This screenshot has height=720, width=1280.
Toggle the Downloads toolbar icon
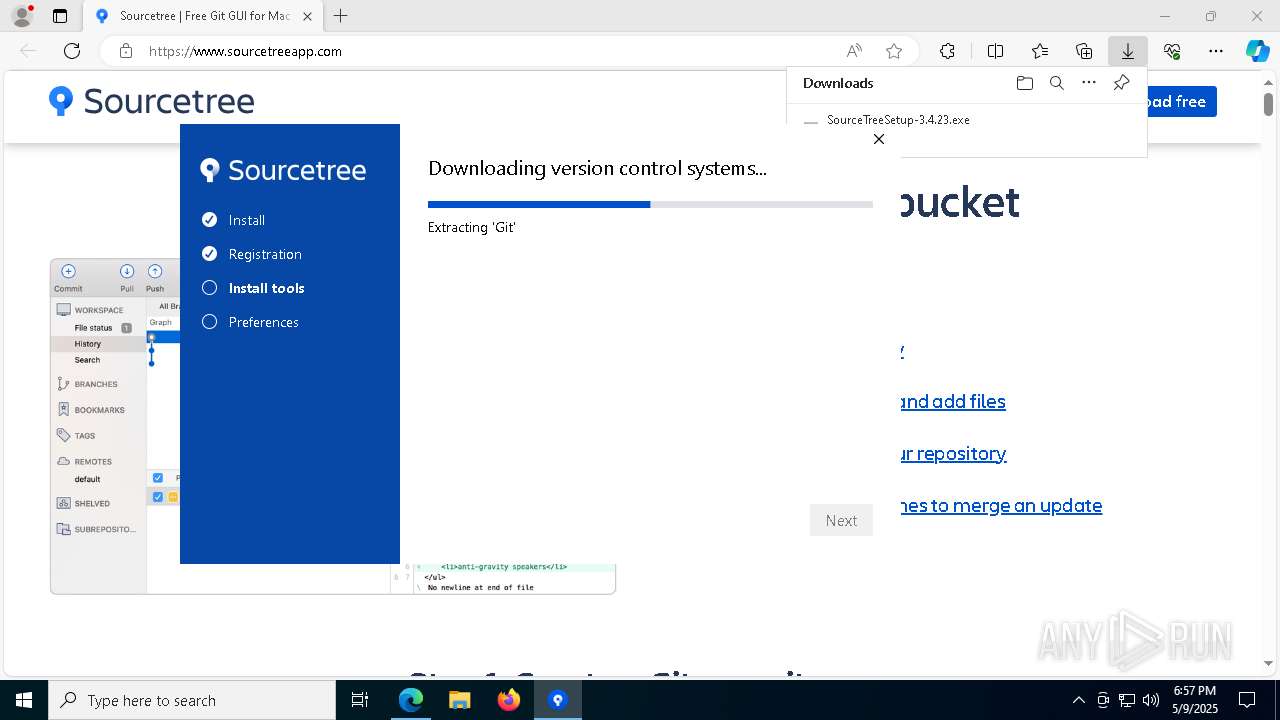1128,51
